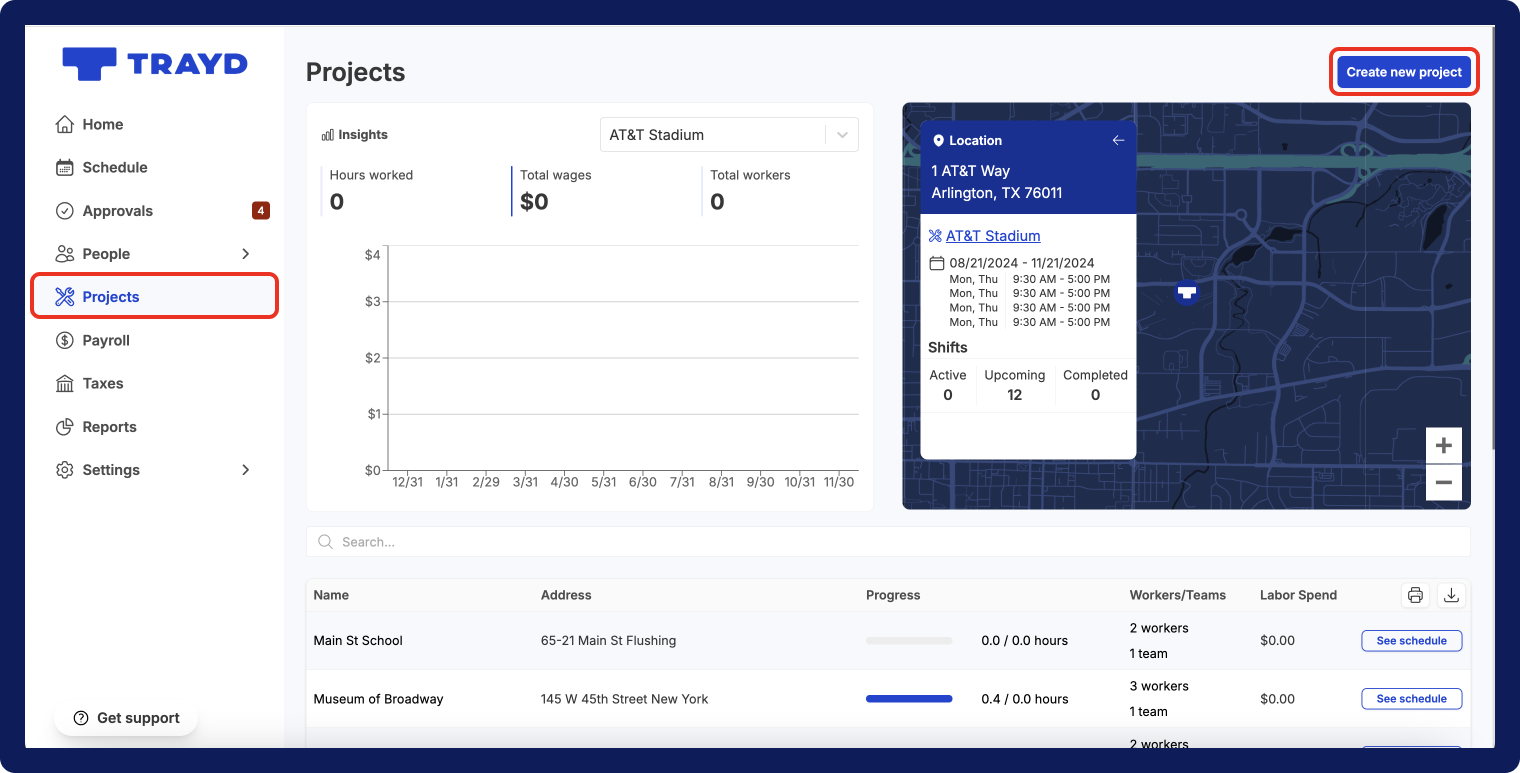Click the Location pin icon in card
The image size is (1520, 773).
tap(938, 141)
